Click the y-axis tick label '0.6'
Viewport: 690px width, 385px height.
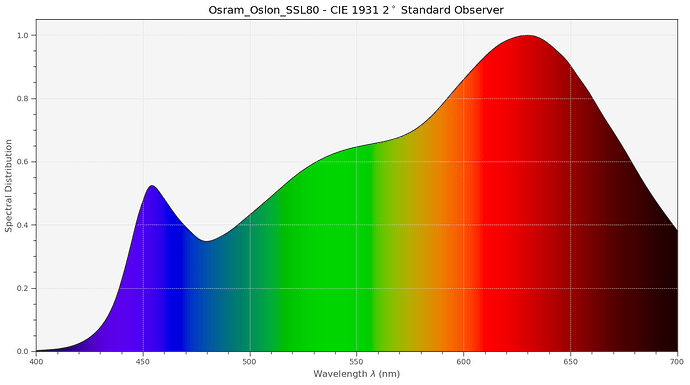pos(22,161)
